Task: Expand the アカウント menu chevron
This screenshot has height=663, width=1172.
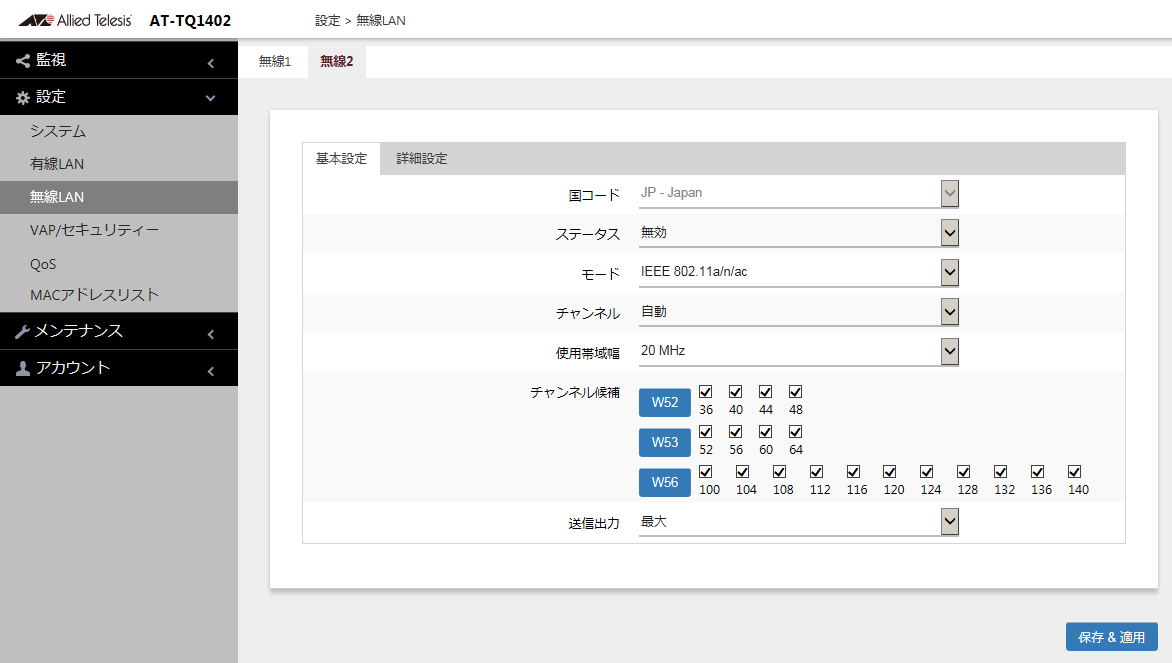Action: [211, 371]
